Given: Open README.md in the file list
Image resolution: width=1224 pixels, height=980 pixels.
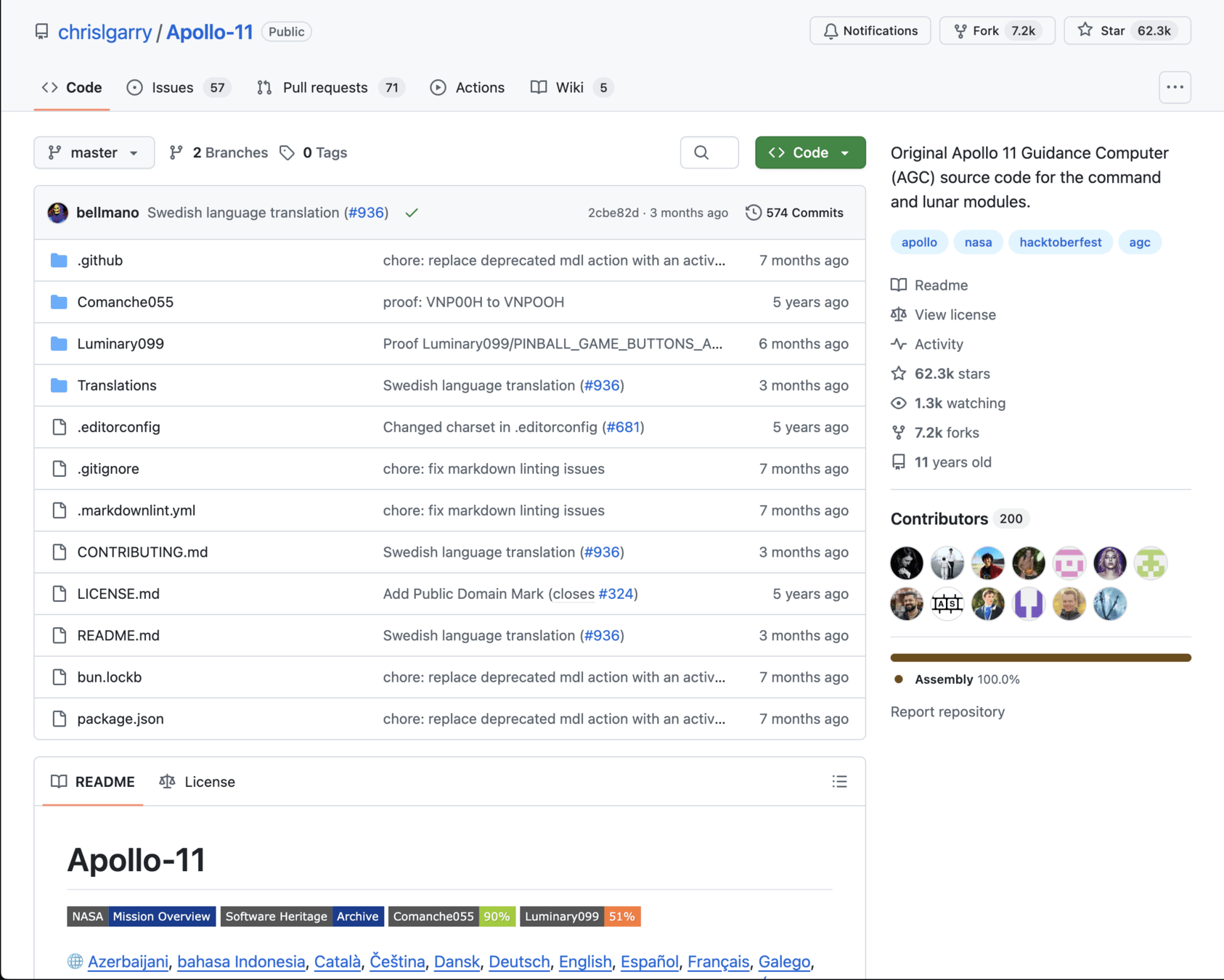Looking at the screenshot, I should point(118,635).
